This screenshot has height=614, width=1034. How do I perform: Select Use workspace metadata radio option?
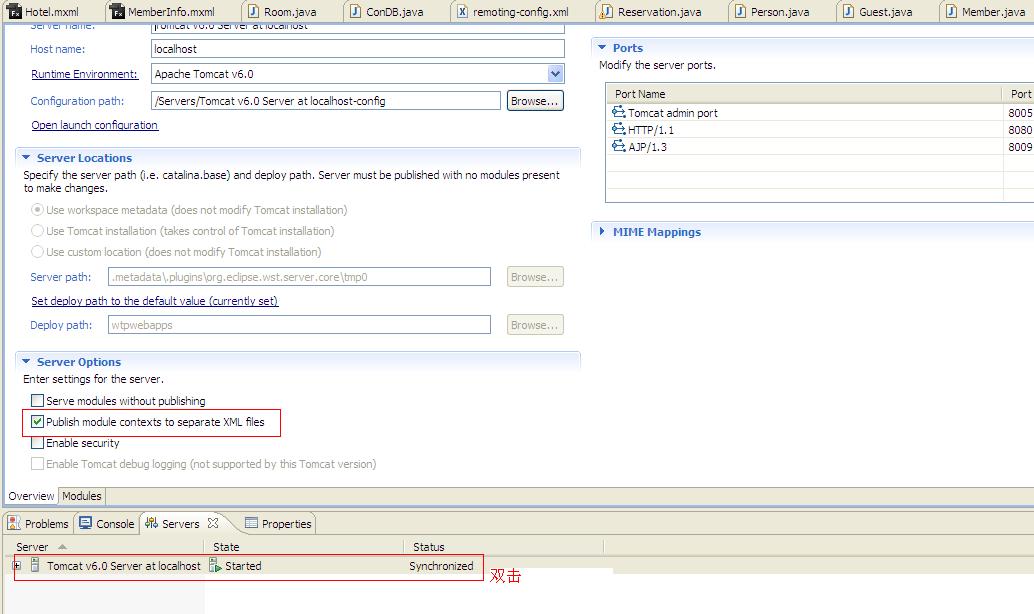(38, 210)
